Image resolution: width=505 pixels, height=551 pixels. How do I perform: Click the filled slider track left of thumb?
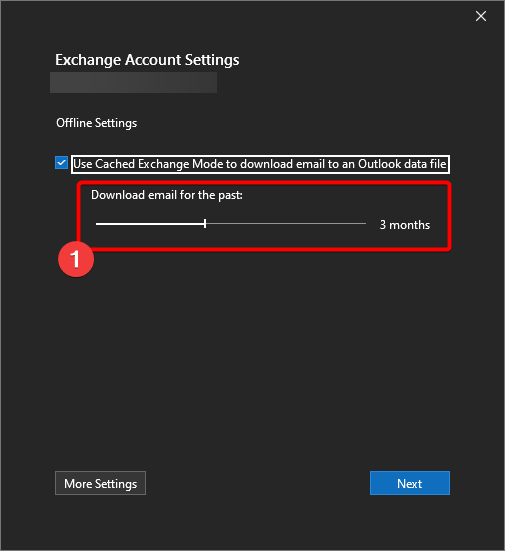pos(150,223)
